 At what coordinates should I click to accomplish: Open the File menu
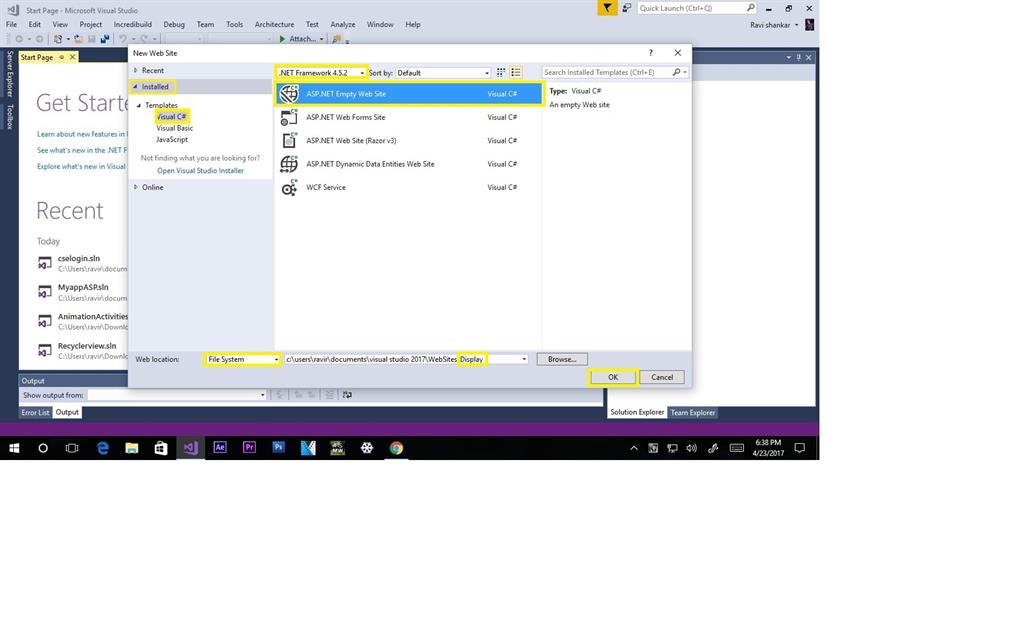pos(12,25)
